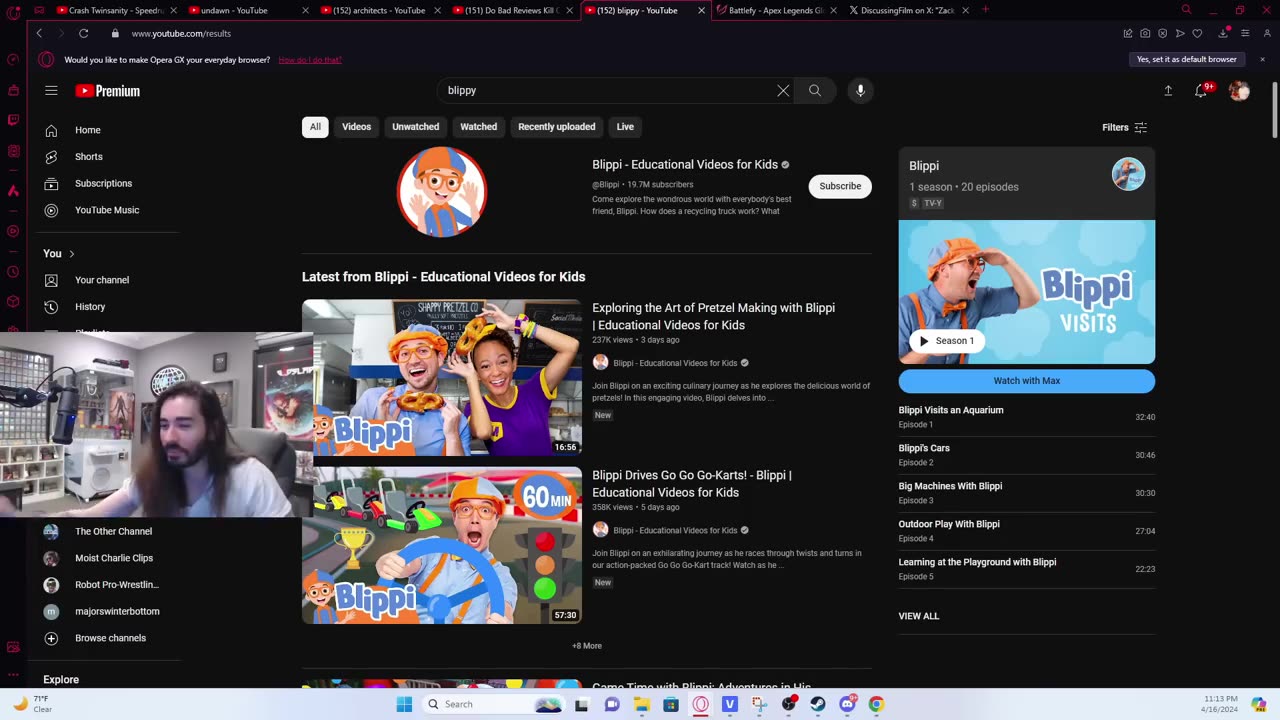Screen dimensions: 1280x720
Task: Open Blippi Visits an Aquarium episode
Action: (x=1027, y=417)
